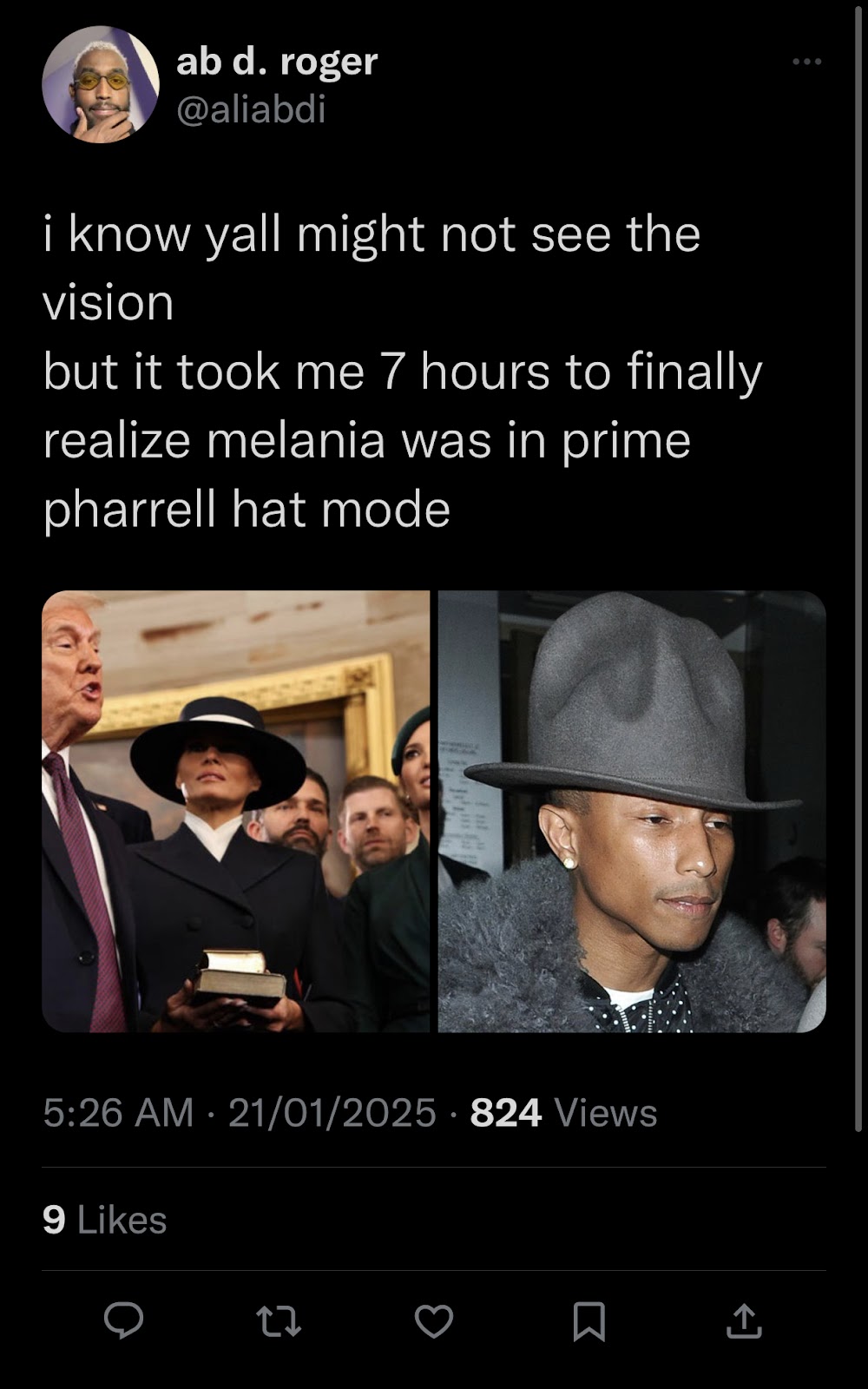Click the text line 'pharrell hat mode'

[x=247, y=510]
